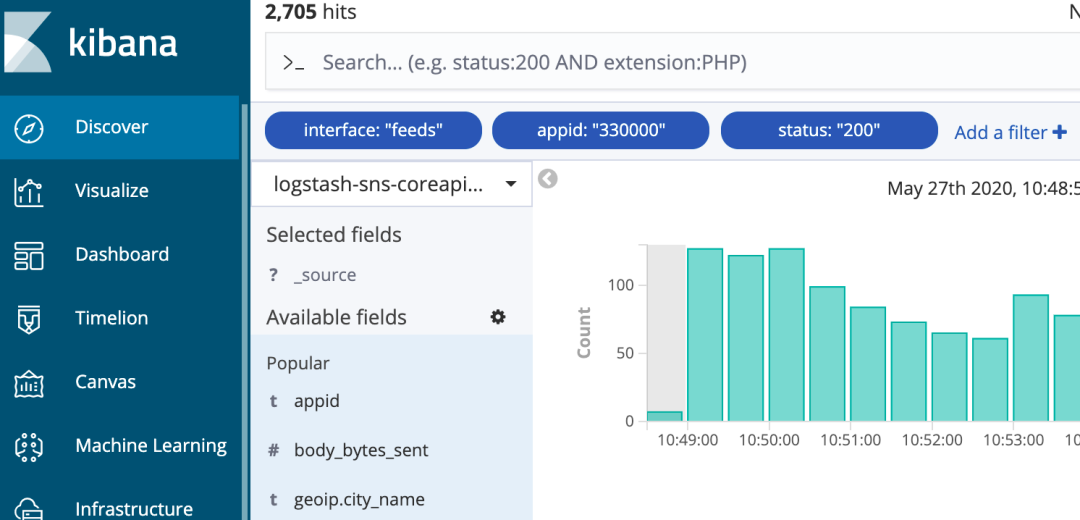Click the text type icon beside appid
This screenshot has width=1080, height=520.
(273, 401)
